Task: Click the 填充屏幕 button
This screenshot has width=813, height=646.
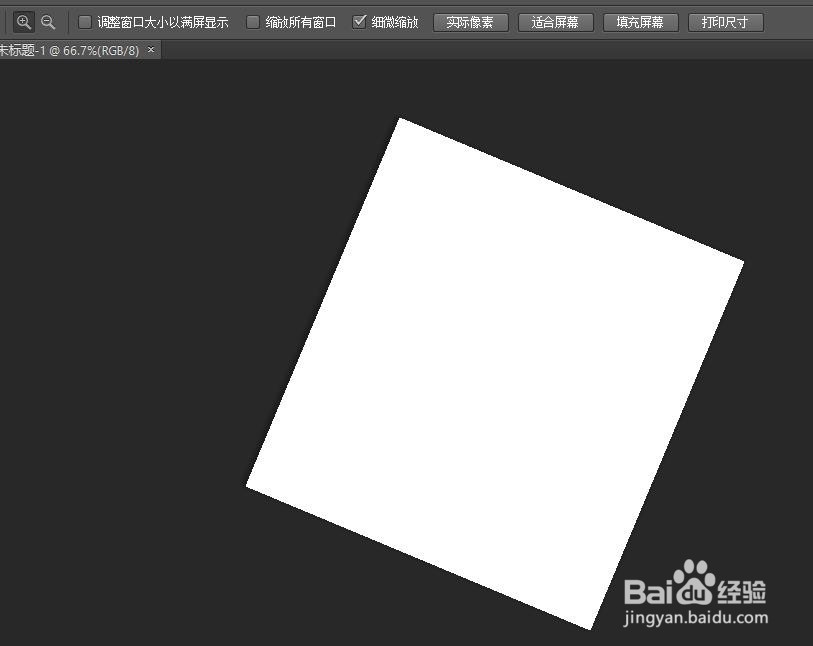Action: [640, 21]
